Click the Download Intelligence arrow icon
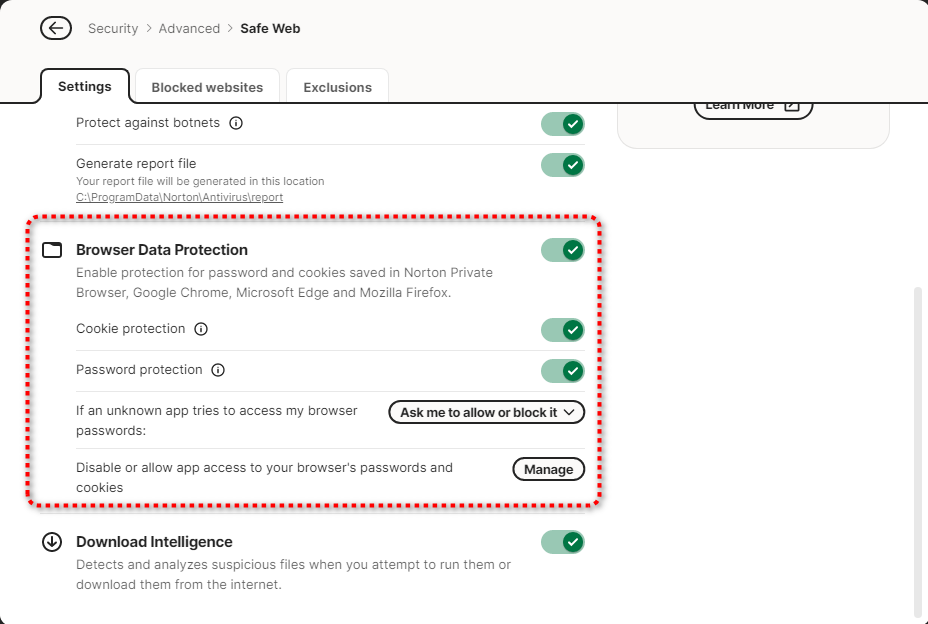This screenshot has width=928, height=624. [x=52, y=542]
